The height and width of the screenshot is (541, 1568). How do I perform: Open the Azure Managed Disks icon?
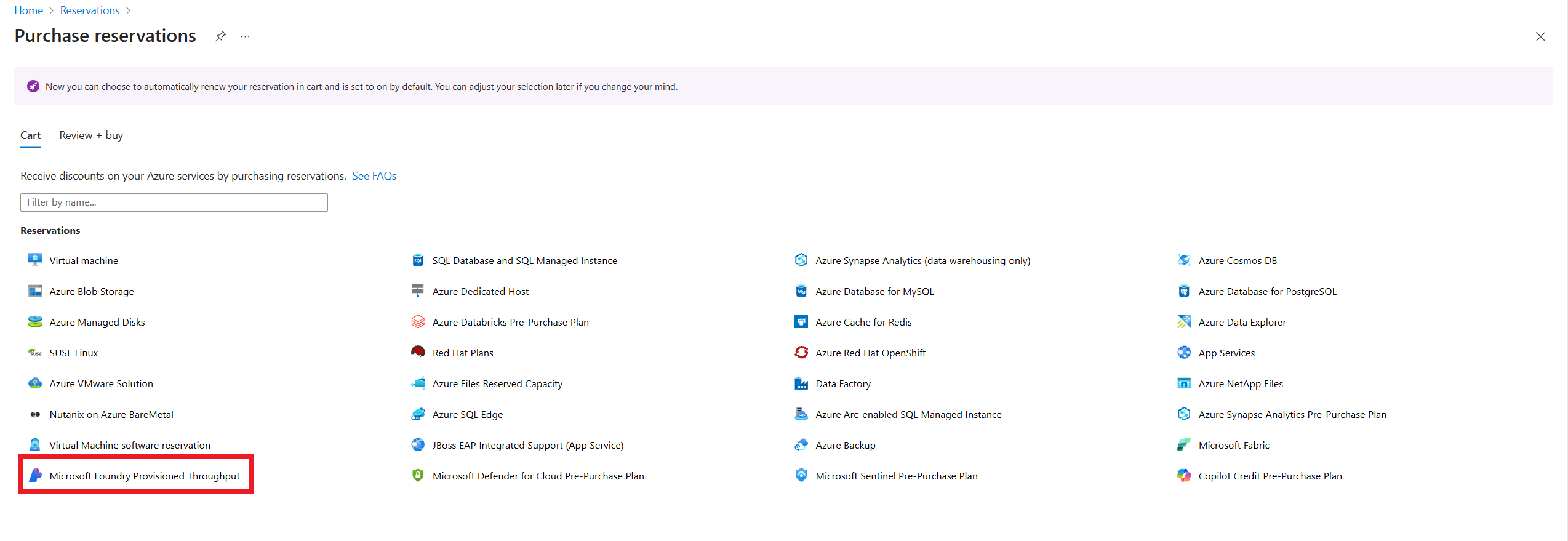(35, 321)
